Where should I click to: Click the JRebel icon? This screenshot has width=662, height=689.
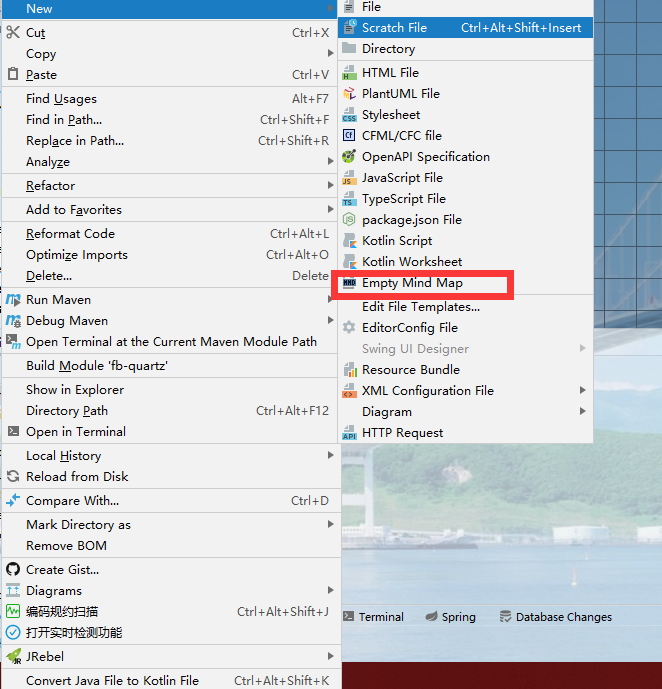13,657
